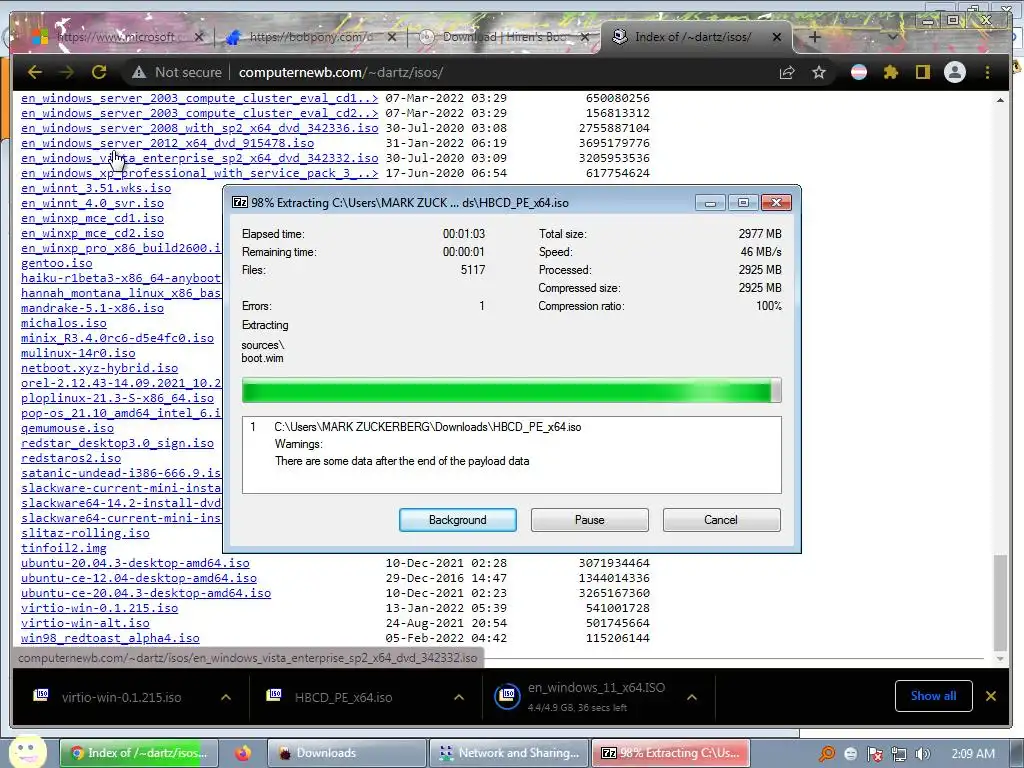Open the network tray icon
1024x768 pixels.
coord(899,754)
